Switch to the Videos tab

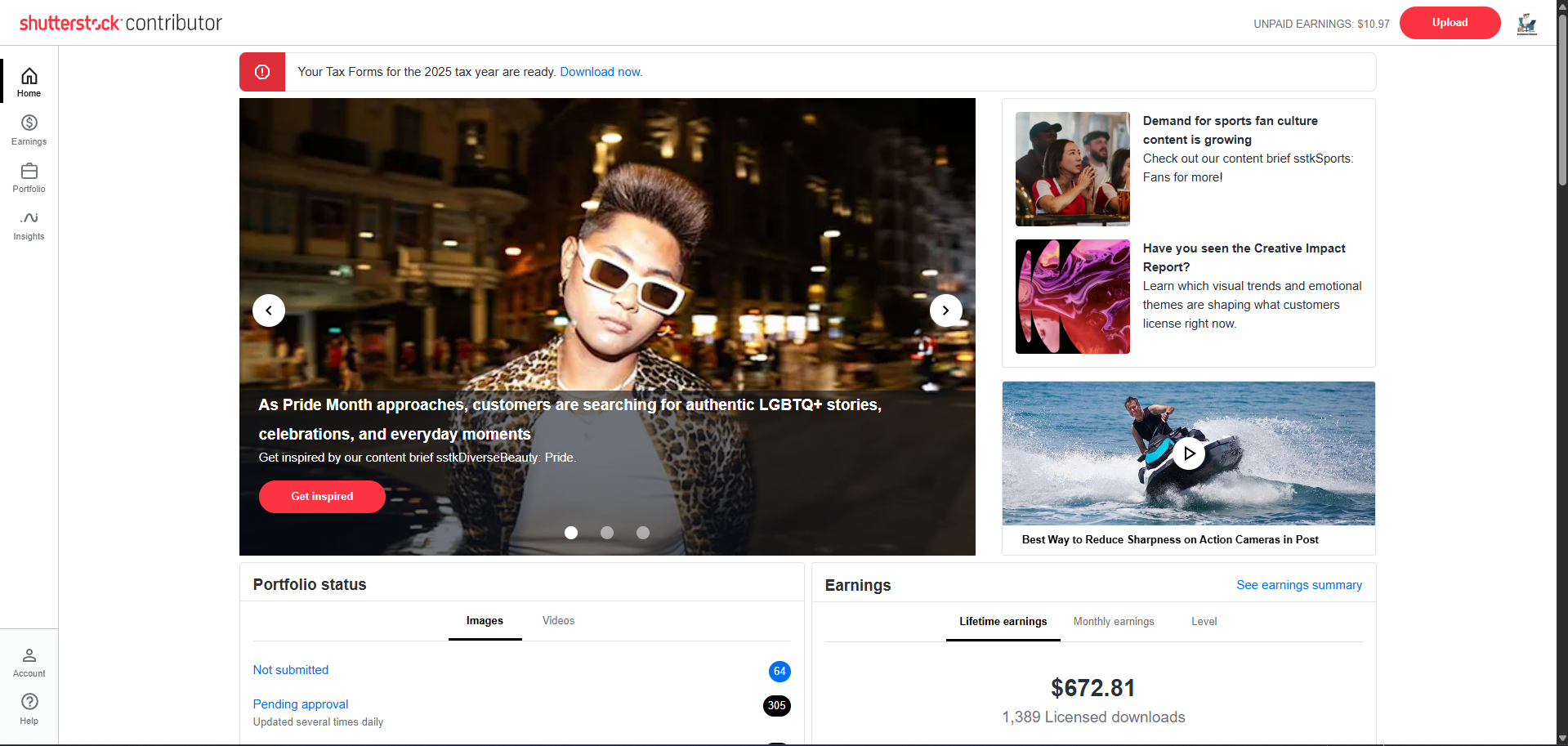tap(558, 621)
